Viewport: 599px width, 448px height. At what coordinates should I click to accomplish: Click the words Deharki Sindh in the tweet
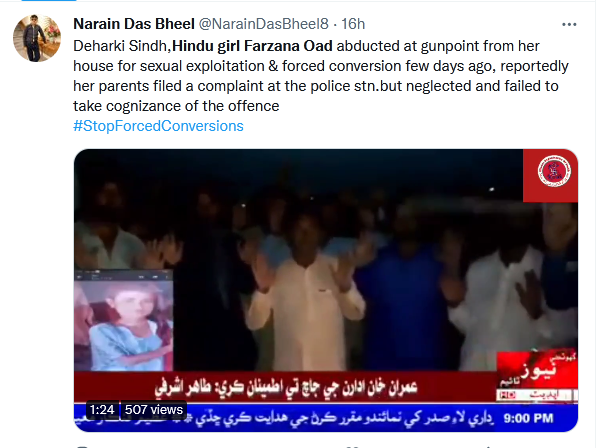(x=120, y=46)
